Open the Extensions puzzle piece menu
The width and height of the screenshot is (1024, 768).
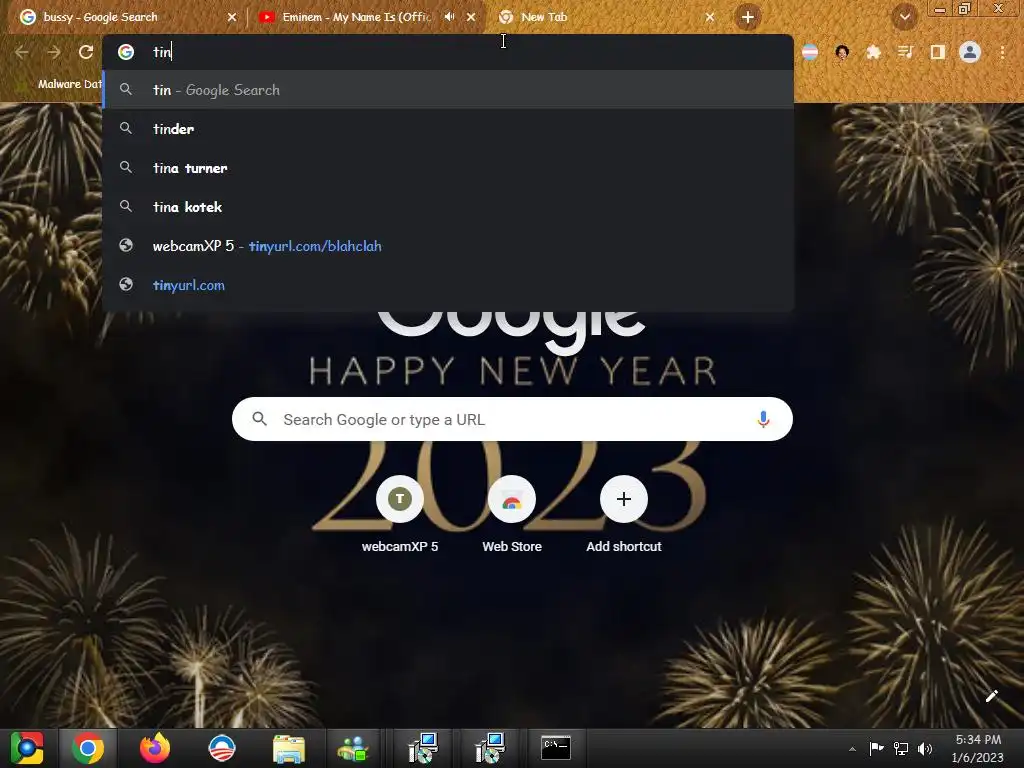(x=873, y=52)
